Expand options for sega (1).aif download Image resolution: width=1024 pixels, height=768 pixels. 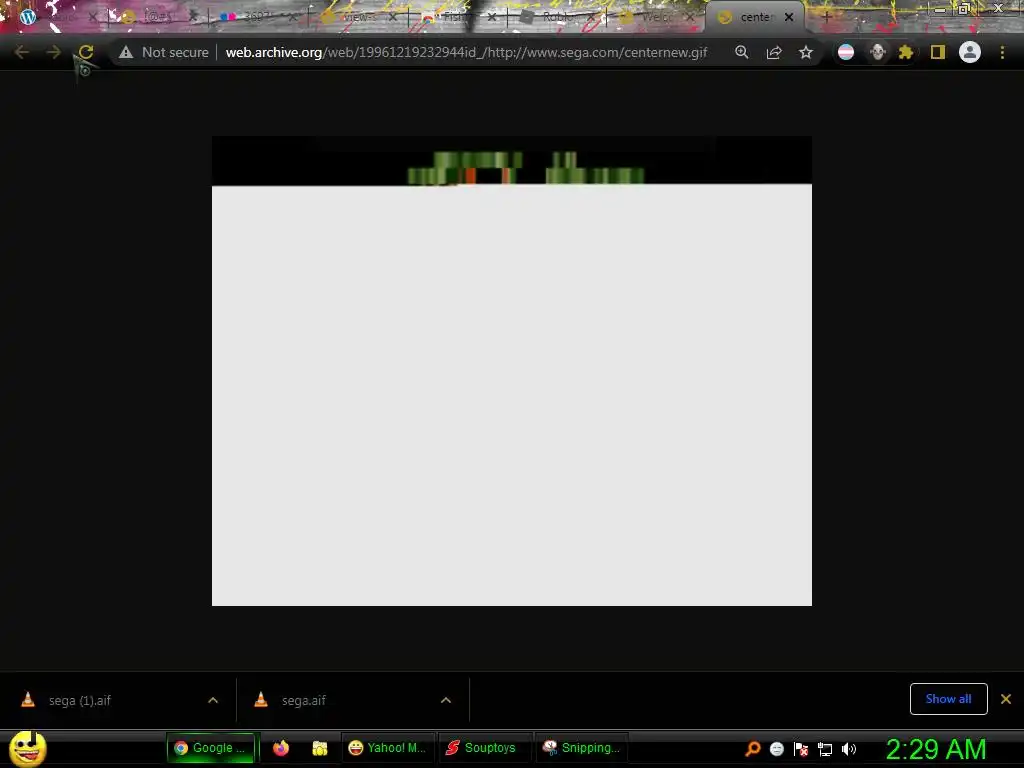pos(213,700)
